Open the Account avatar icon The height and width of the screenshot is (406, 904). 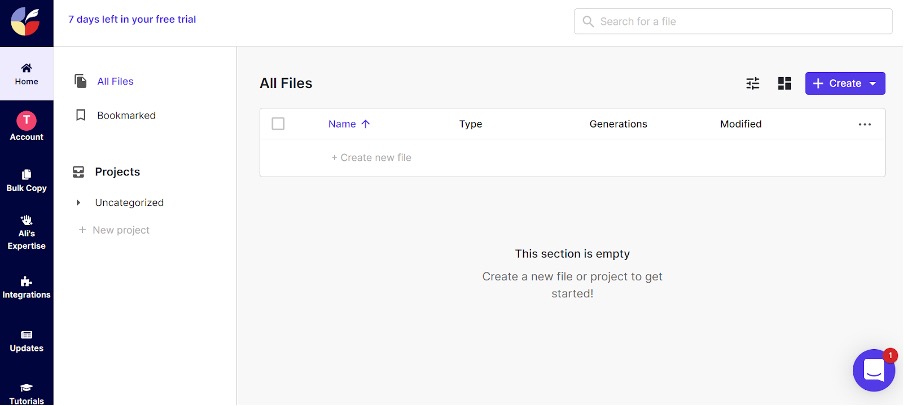coord(26,119)
